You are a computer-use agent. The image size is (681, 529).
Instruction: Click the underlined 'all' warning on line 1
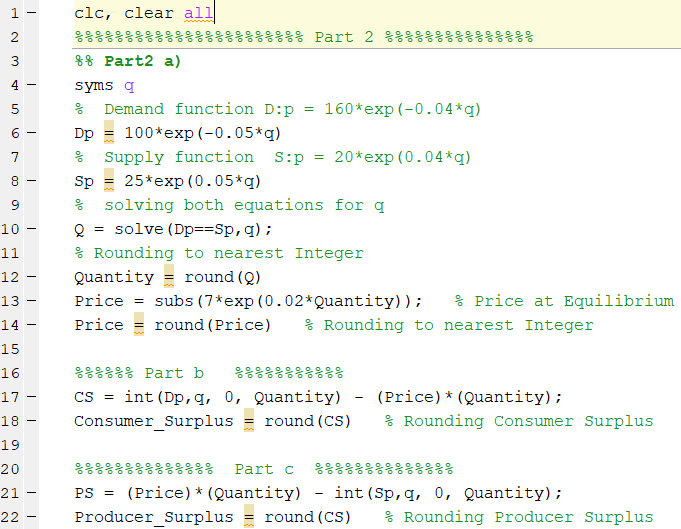[x=198, y=13]
